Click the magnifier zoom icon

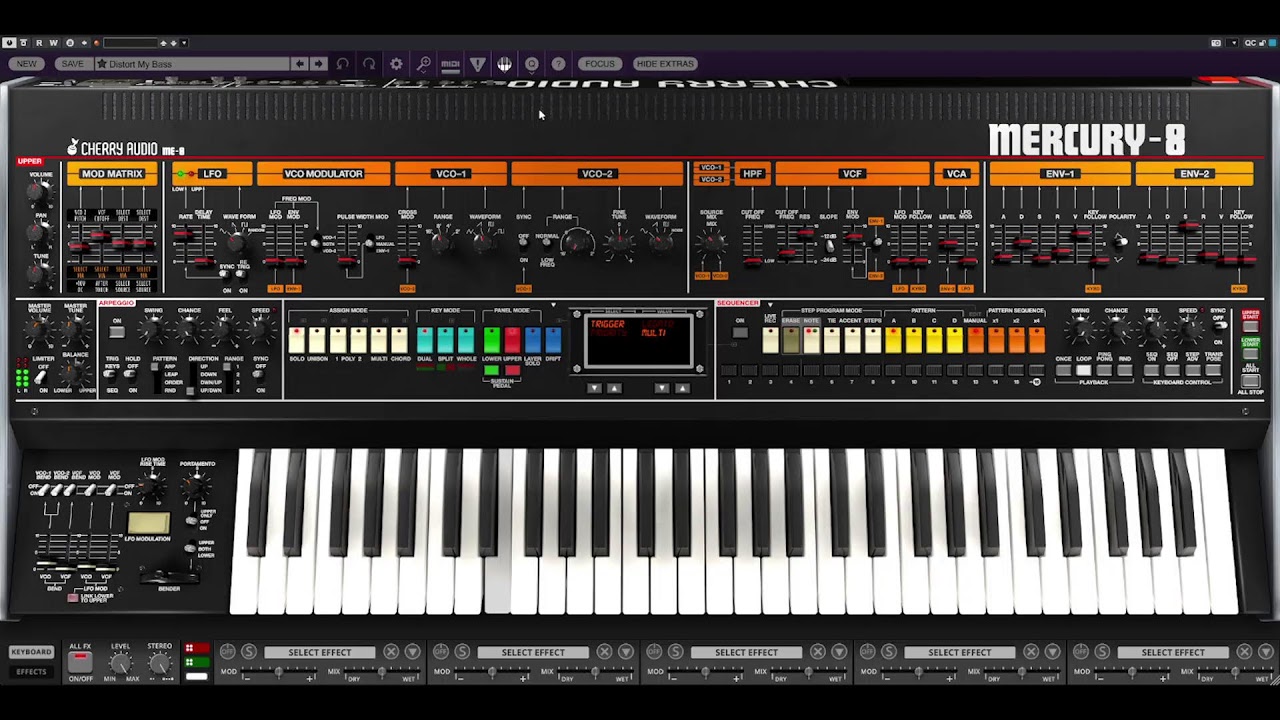pos(423,64)
